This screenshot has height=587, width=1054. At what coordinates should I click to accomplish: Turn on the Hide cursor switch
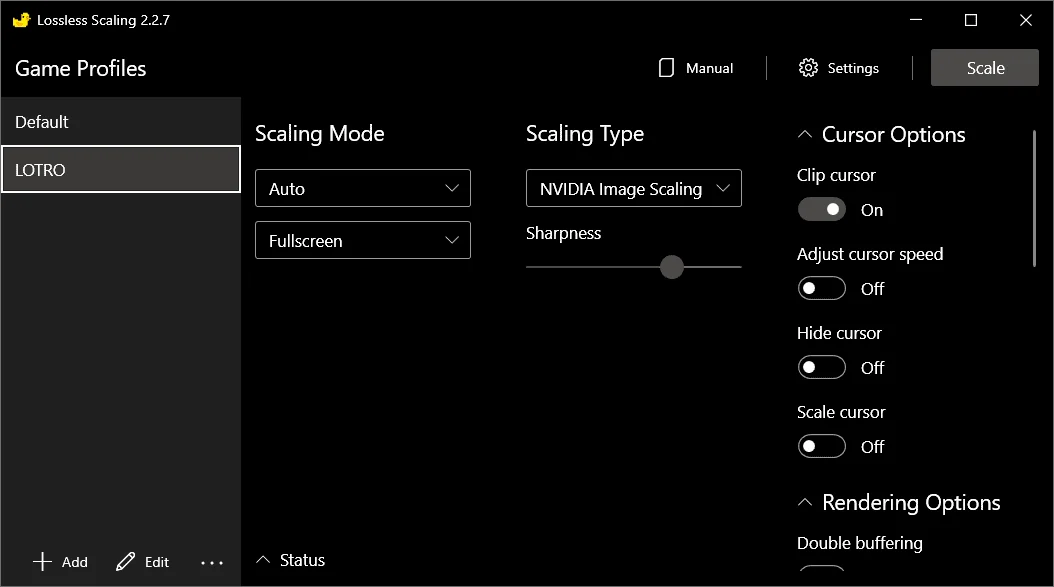coord(821,367)
